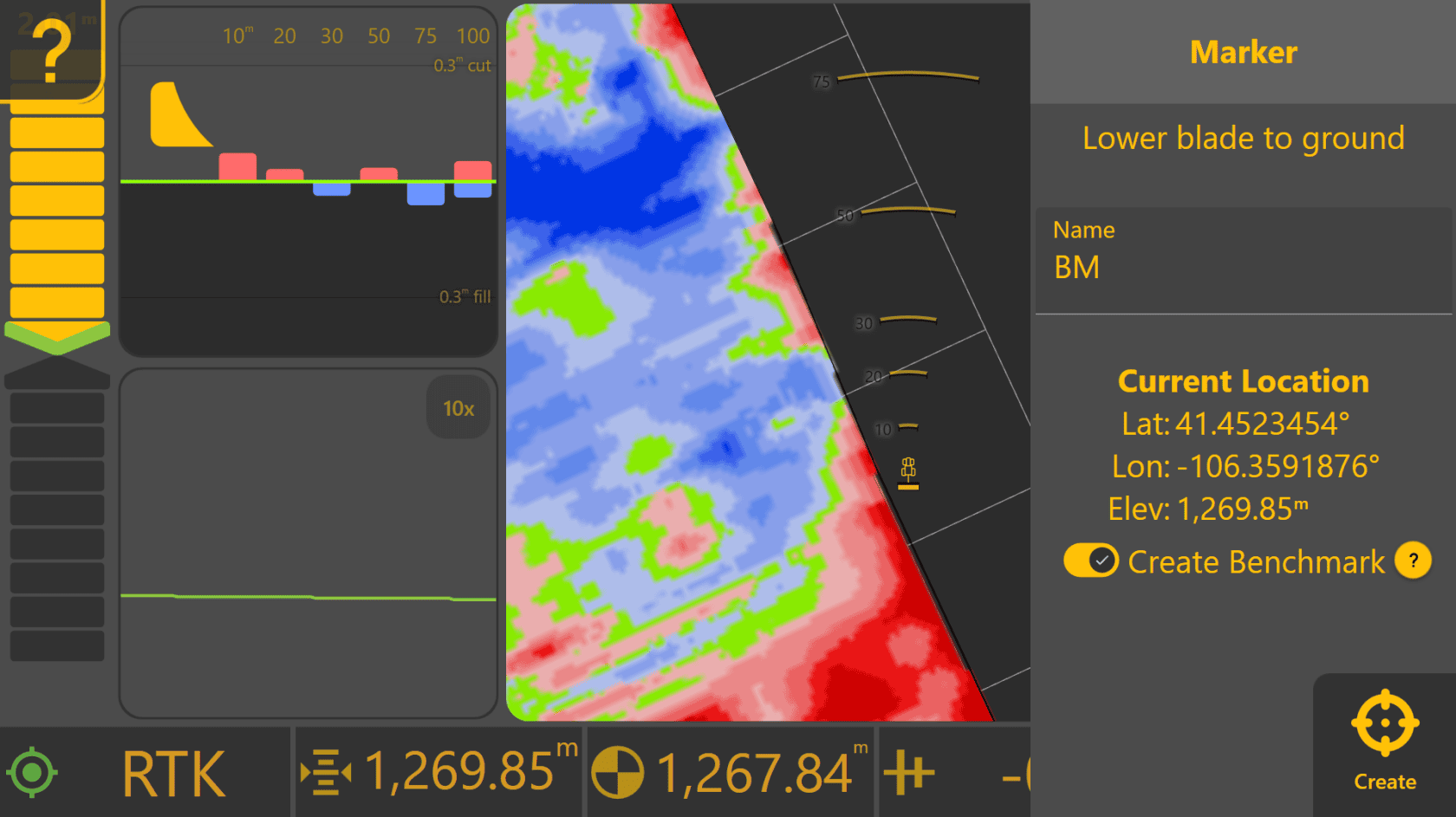Click the 30 distance label in the chart header
Screen dimensions: 1456x817
331,36
